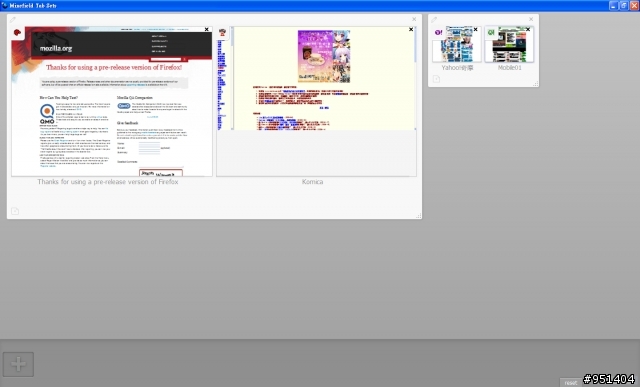This screenshot has height=387, width=640.
Task: Close the Komica tab thumbnail
Action: click(411, 29)
